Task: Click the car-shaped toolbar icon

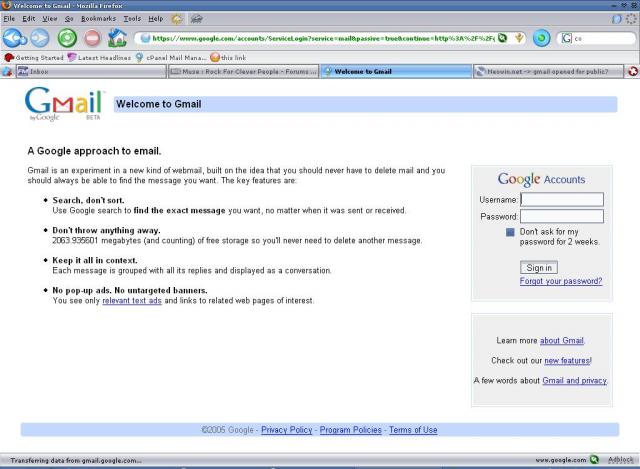Action: point(196,19)
